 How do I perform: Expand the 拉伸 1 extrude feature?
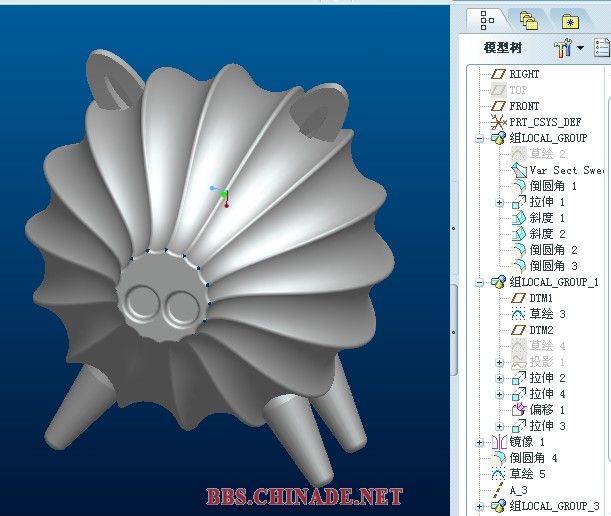(x=500, y=202)
